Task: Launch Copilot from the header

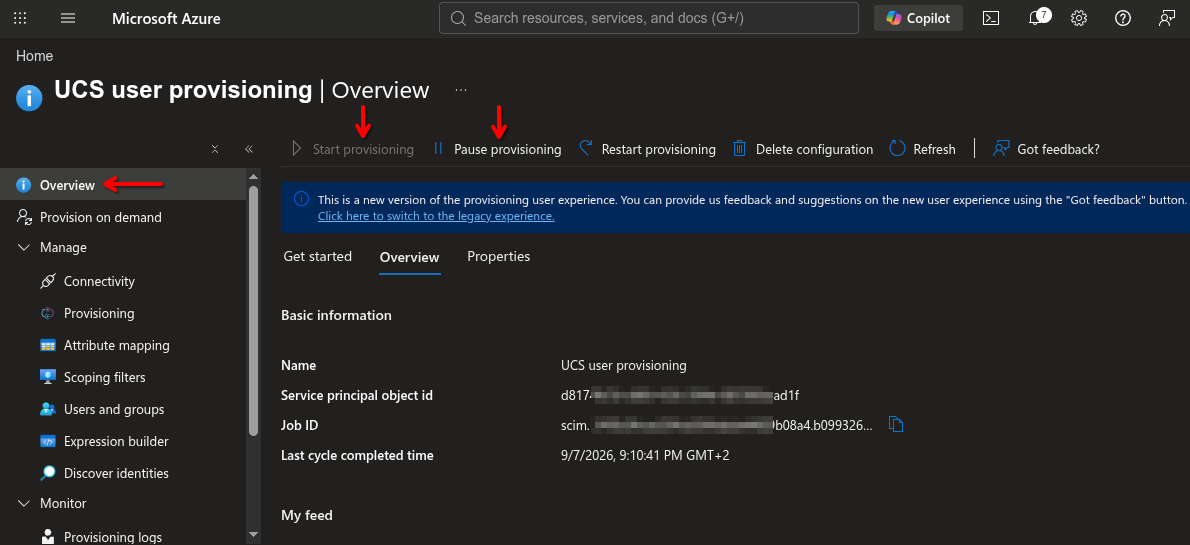Action: (x=918, y=18)
